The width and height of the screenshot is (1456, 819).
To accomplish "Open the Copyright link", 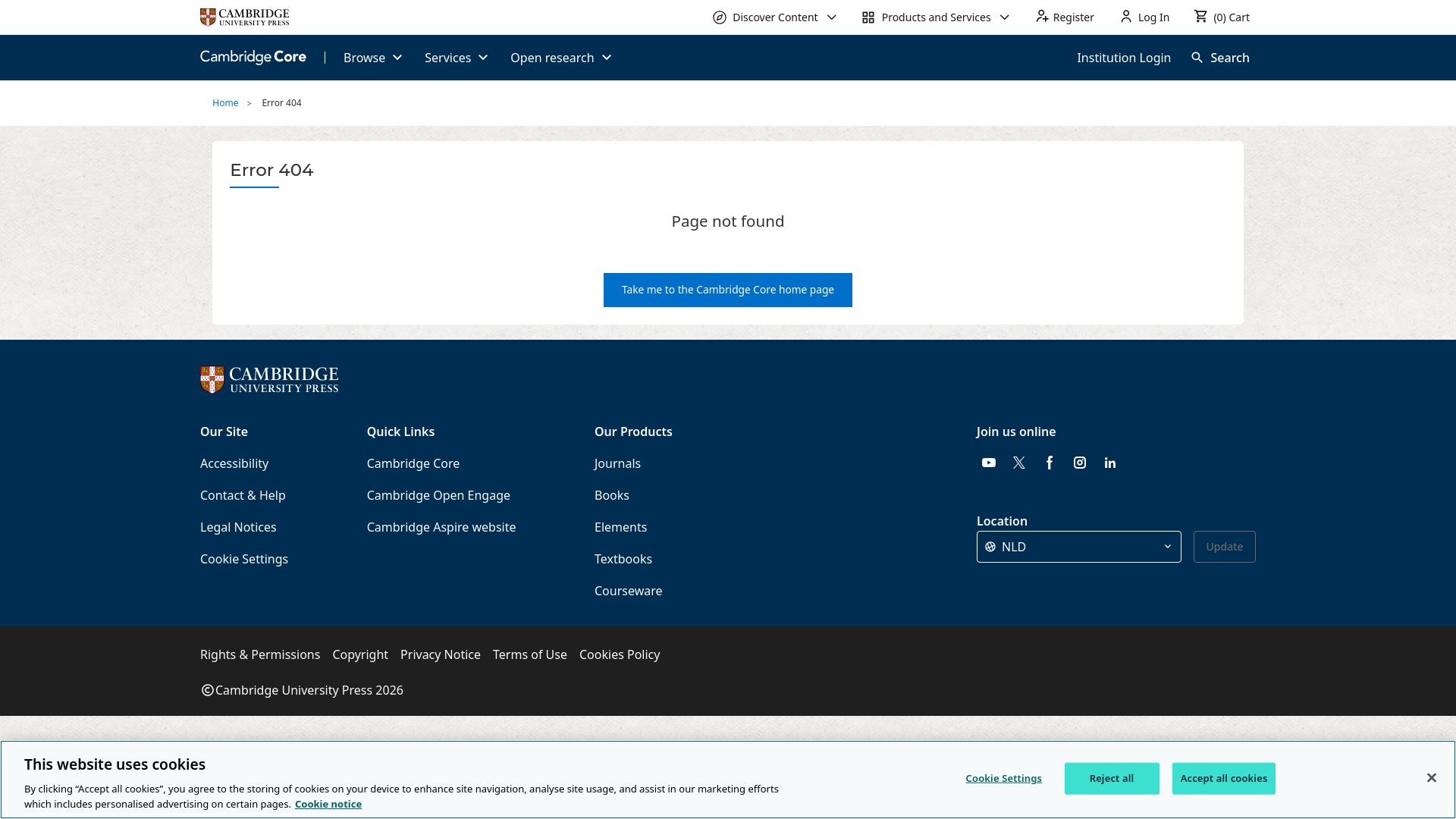I will click(360, 654).
